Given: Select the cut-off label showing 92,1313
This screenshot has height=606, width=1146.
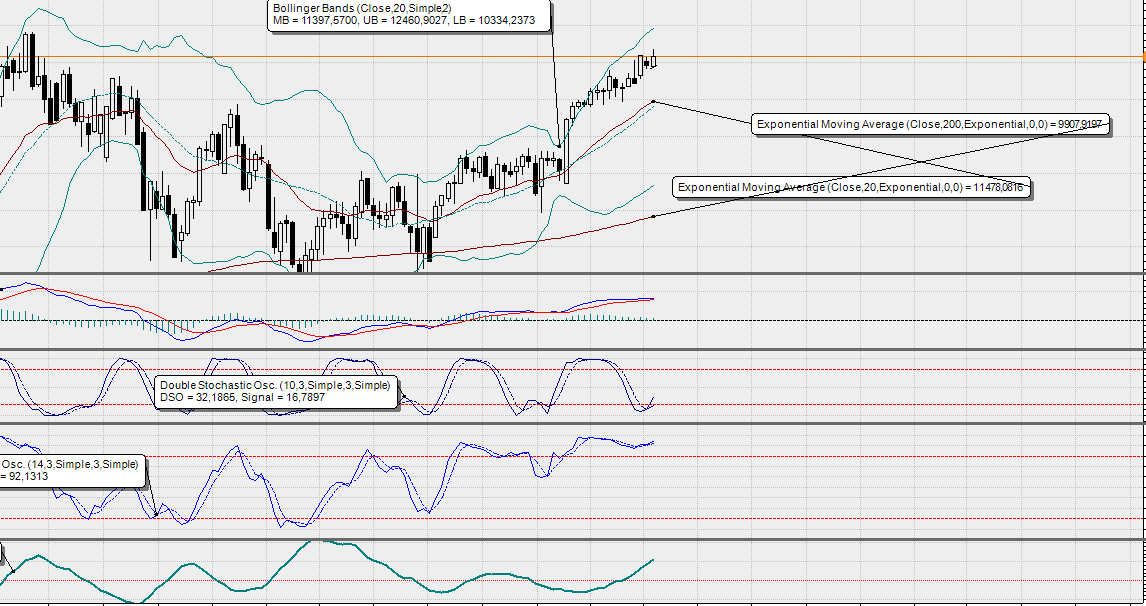Looking at the screenshot, I should point(72,470).
